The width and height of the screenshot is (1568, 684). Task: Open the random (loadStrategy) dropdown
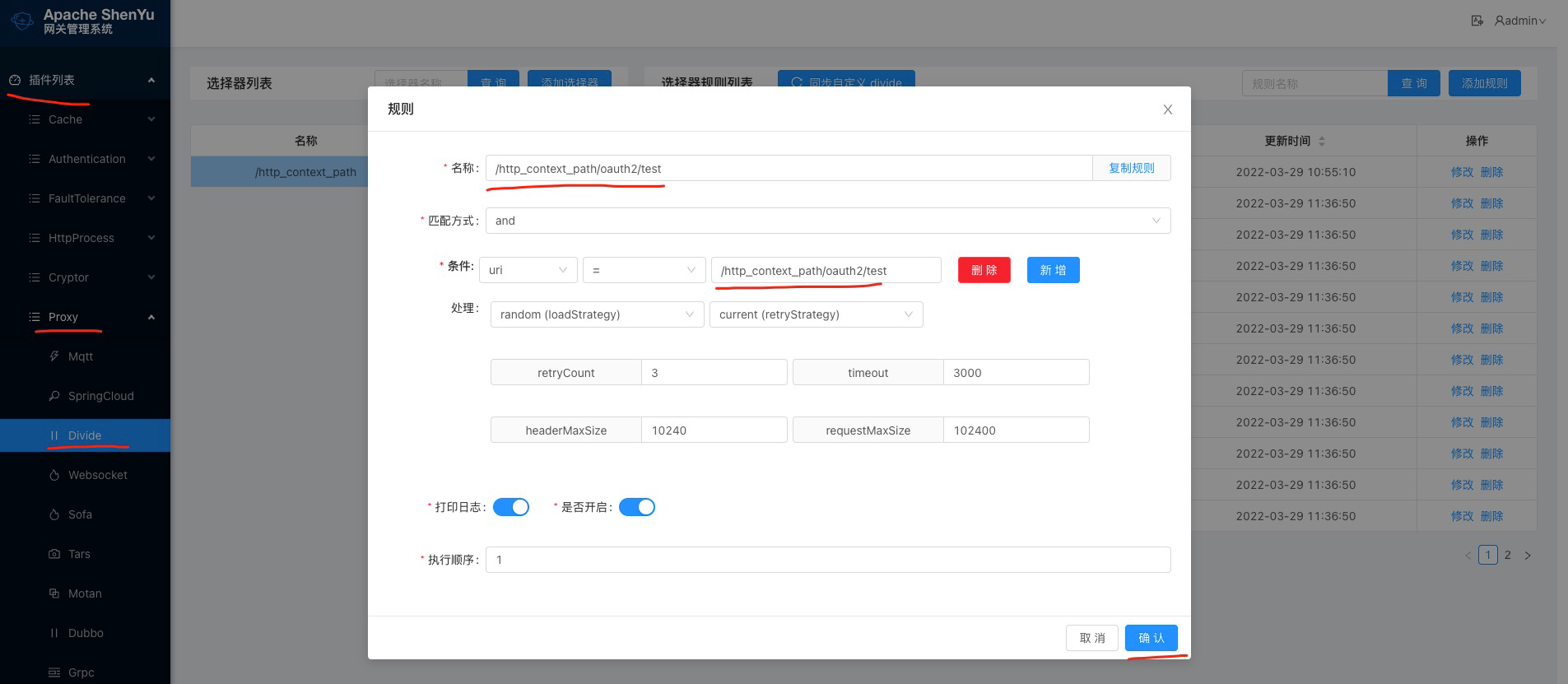click(597, 314)
